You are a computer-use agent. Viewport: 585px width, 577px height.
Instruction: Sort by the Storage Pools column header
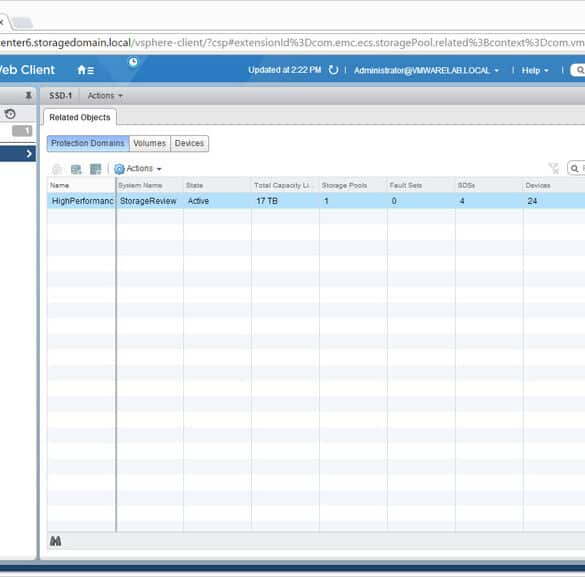pyautogui.click(x=353, y=185)
